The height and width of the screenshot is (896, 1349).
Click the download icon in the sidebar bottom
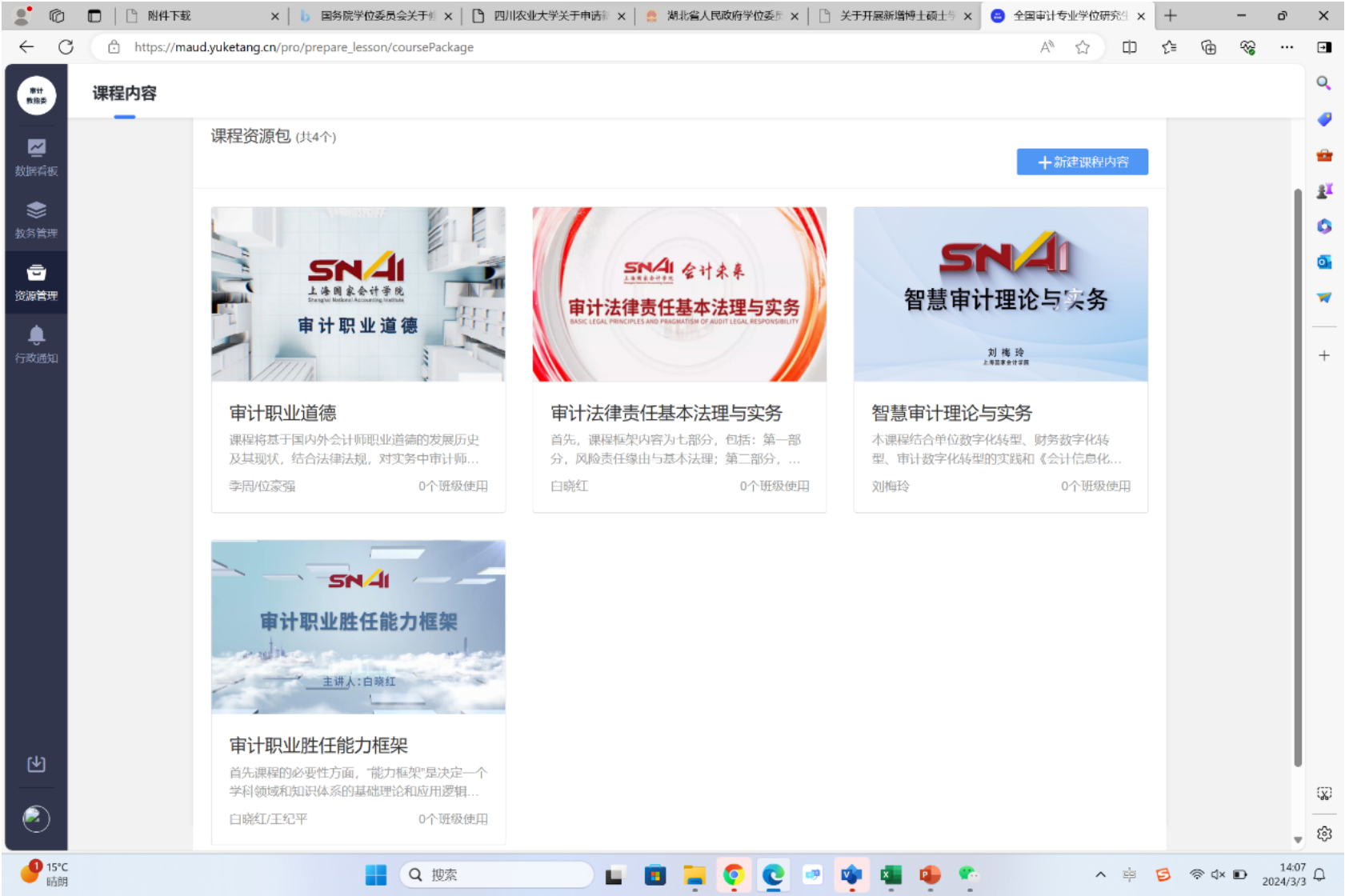pos(36,764)
